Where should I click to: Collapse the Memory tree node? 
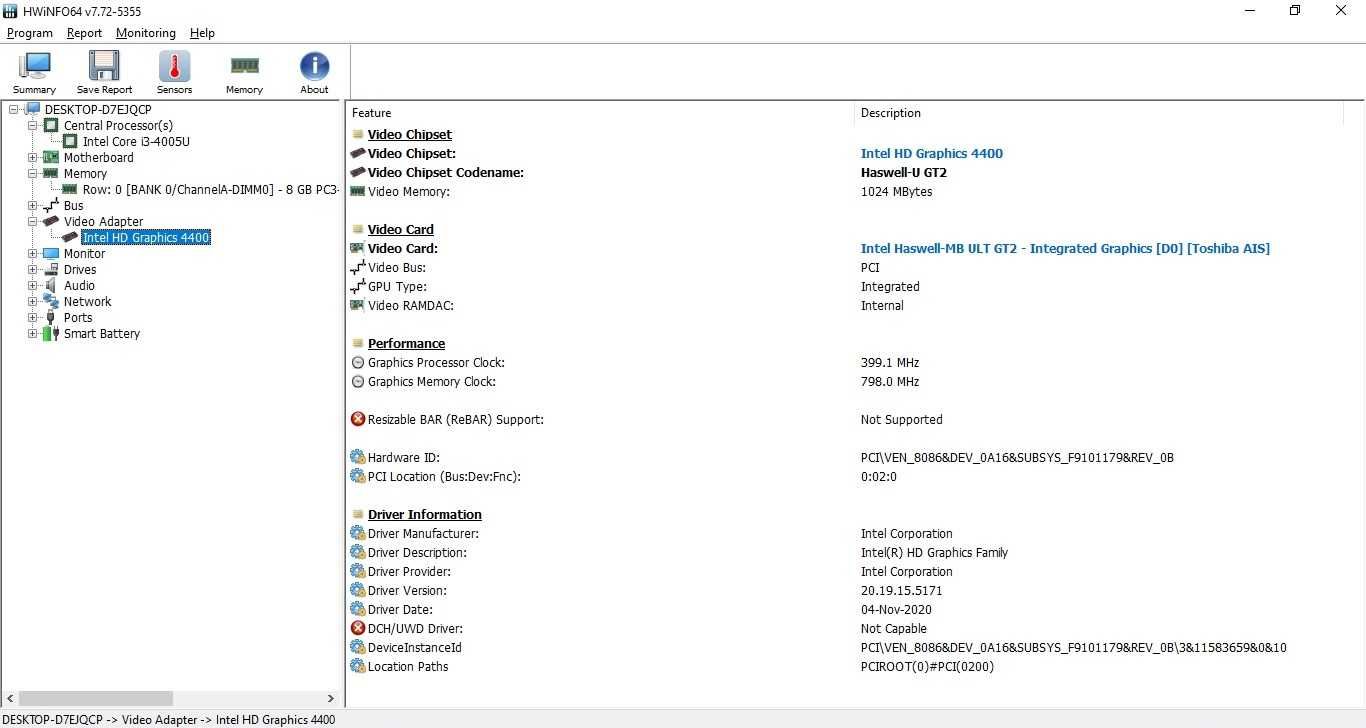[x=32, y=173]
